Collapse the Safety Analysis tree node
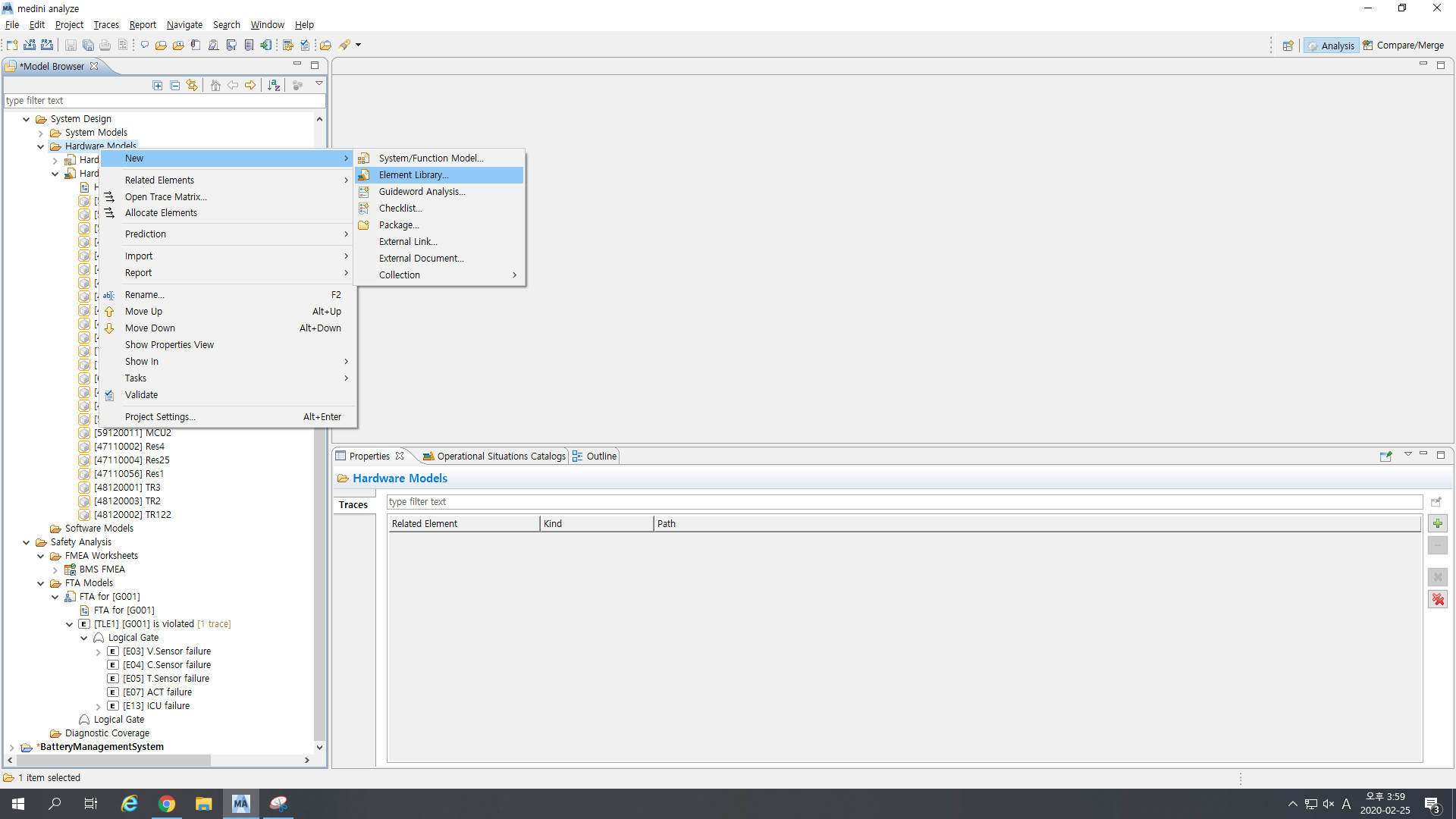Viewport: 1456px width, 819px height. [x=27, y=542]
